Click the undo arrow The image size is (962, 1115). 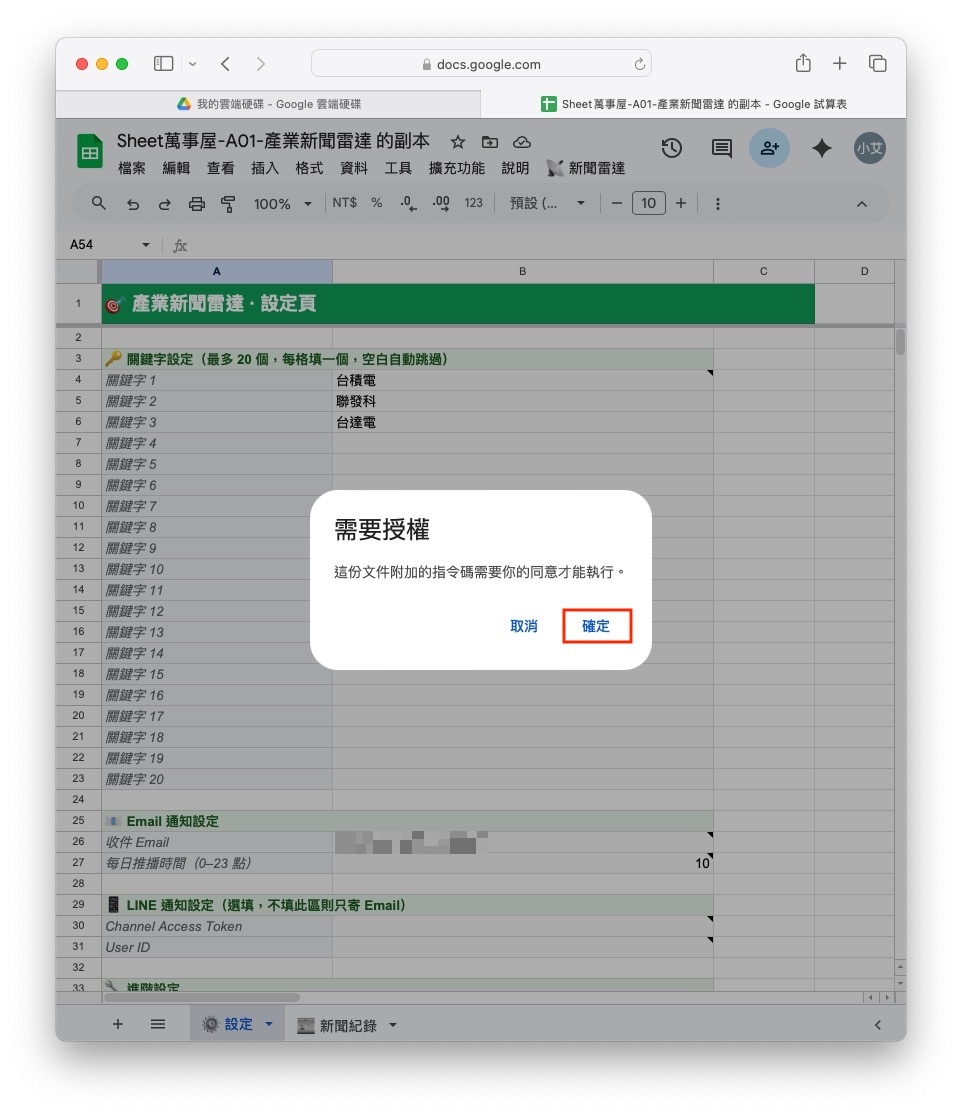pos(133,204)
